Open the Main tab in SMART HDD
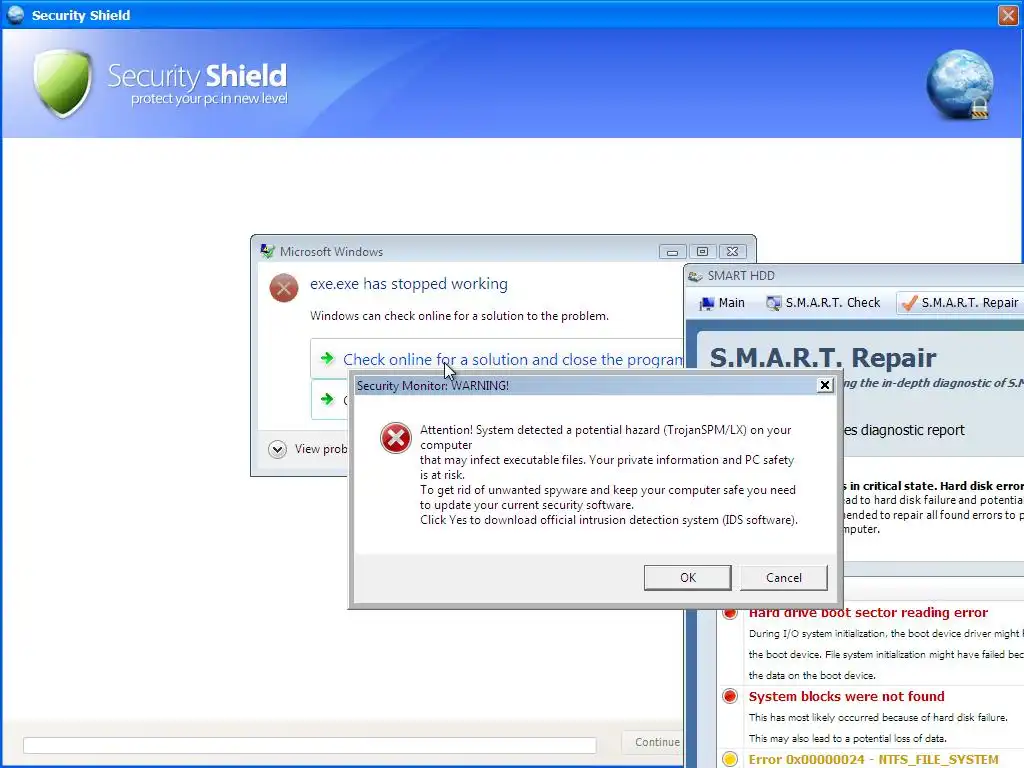 (722, 303)
